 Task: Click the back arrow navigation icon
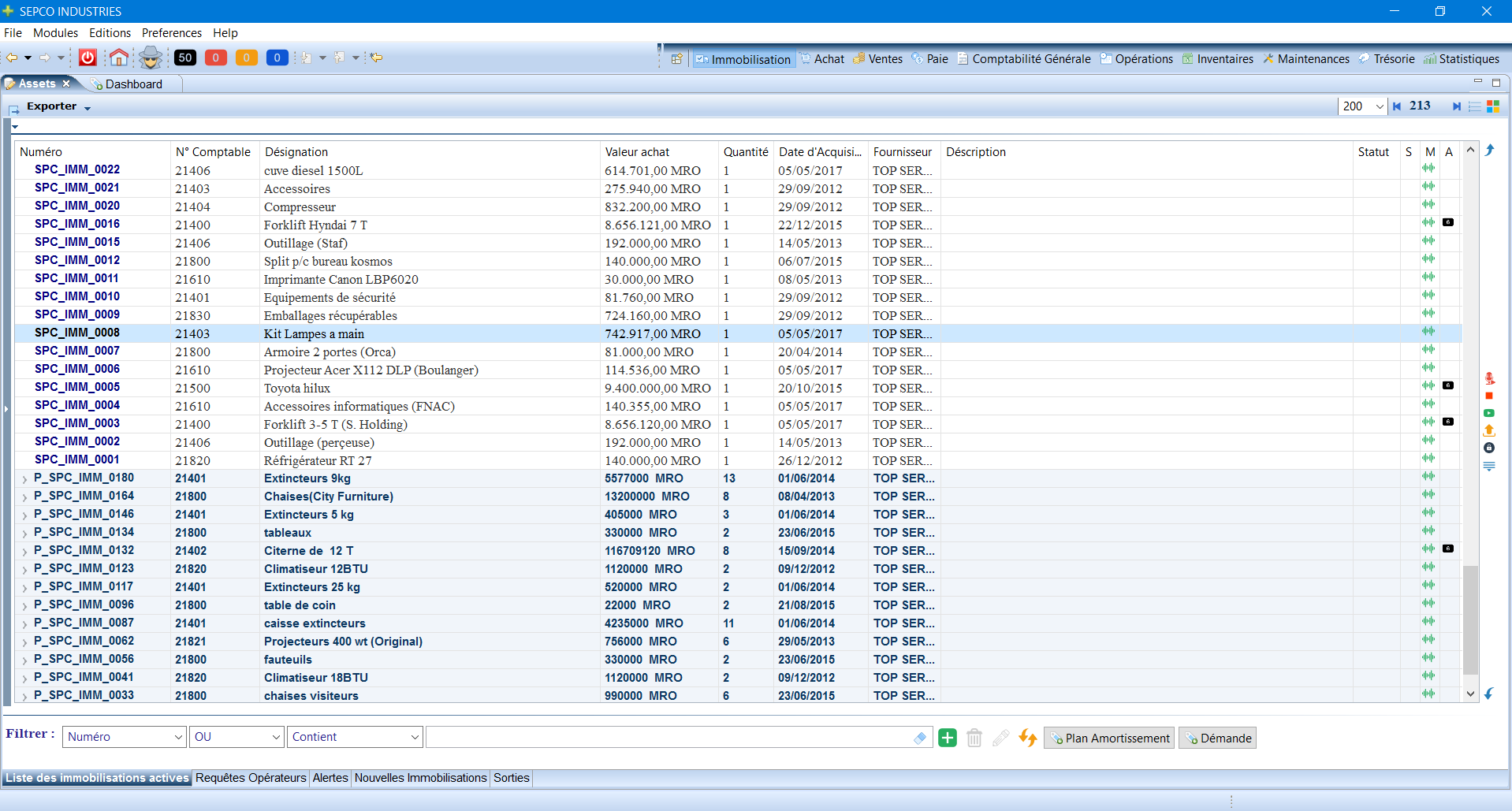click(x=12, y=58)
